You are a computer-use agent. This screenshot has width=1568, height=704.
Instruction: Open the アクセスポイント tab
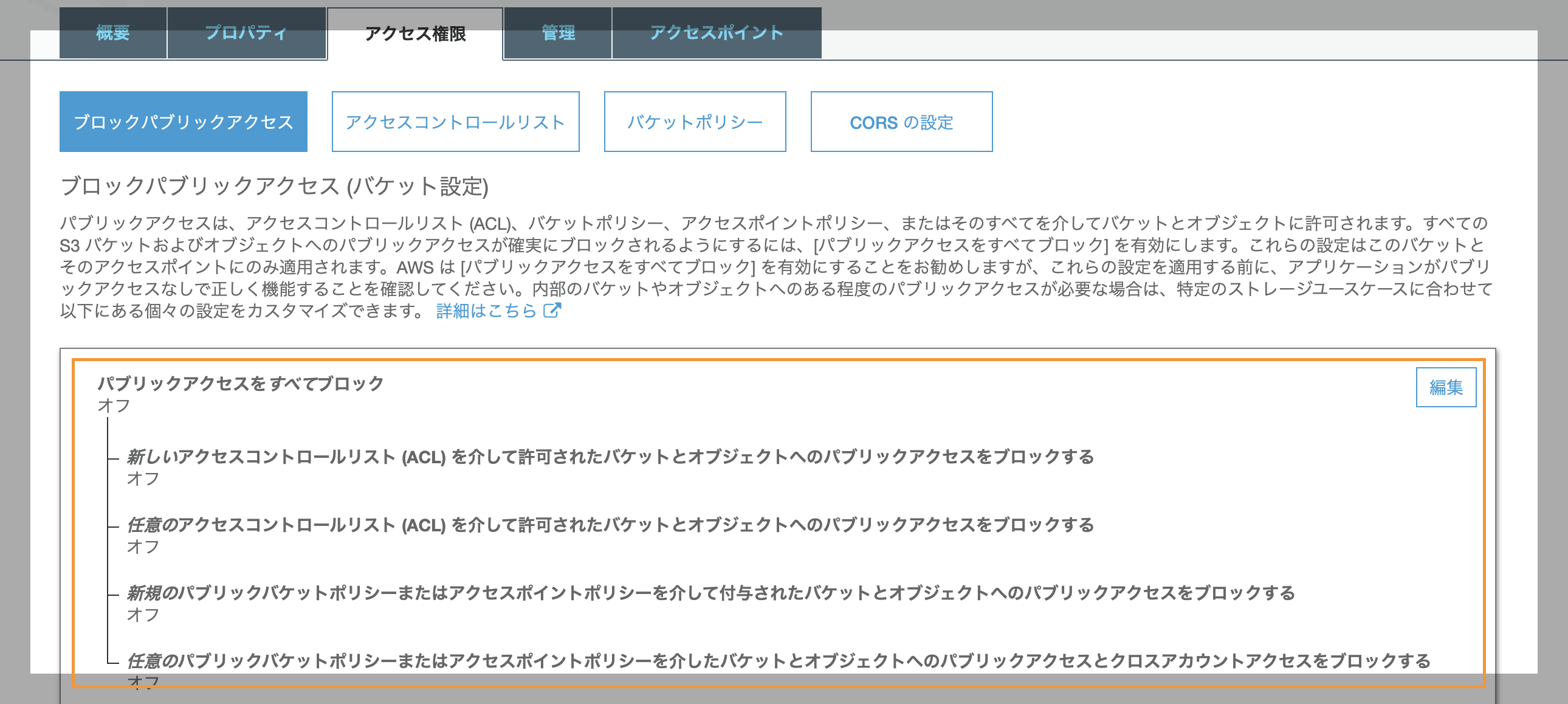pos(717,33)
